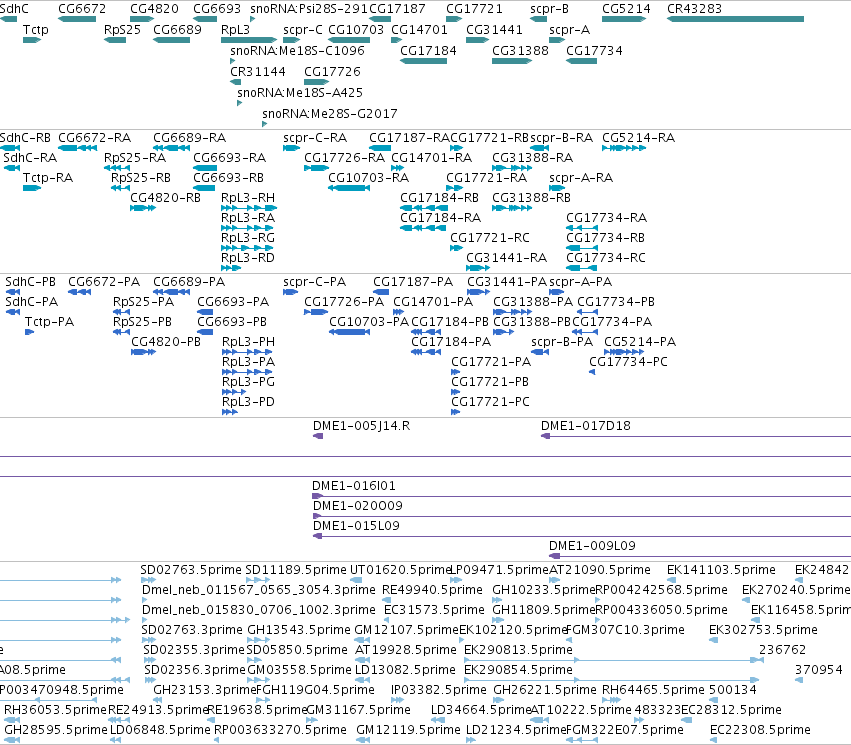Click the RpS25-PA protein label
The height and width of the screenshot is (745, 851).
(143, 302)
